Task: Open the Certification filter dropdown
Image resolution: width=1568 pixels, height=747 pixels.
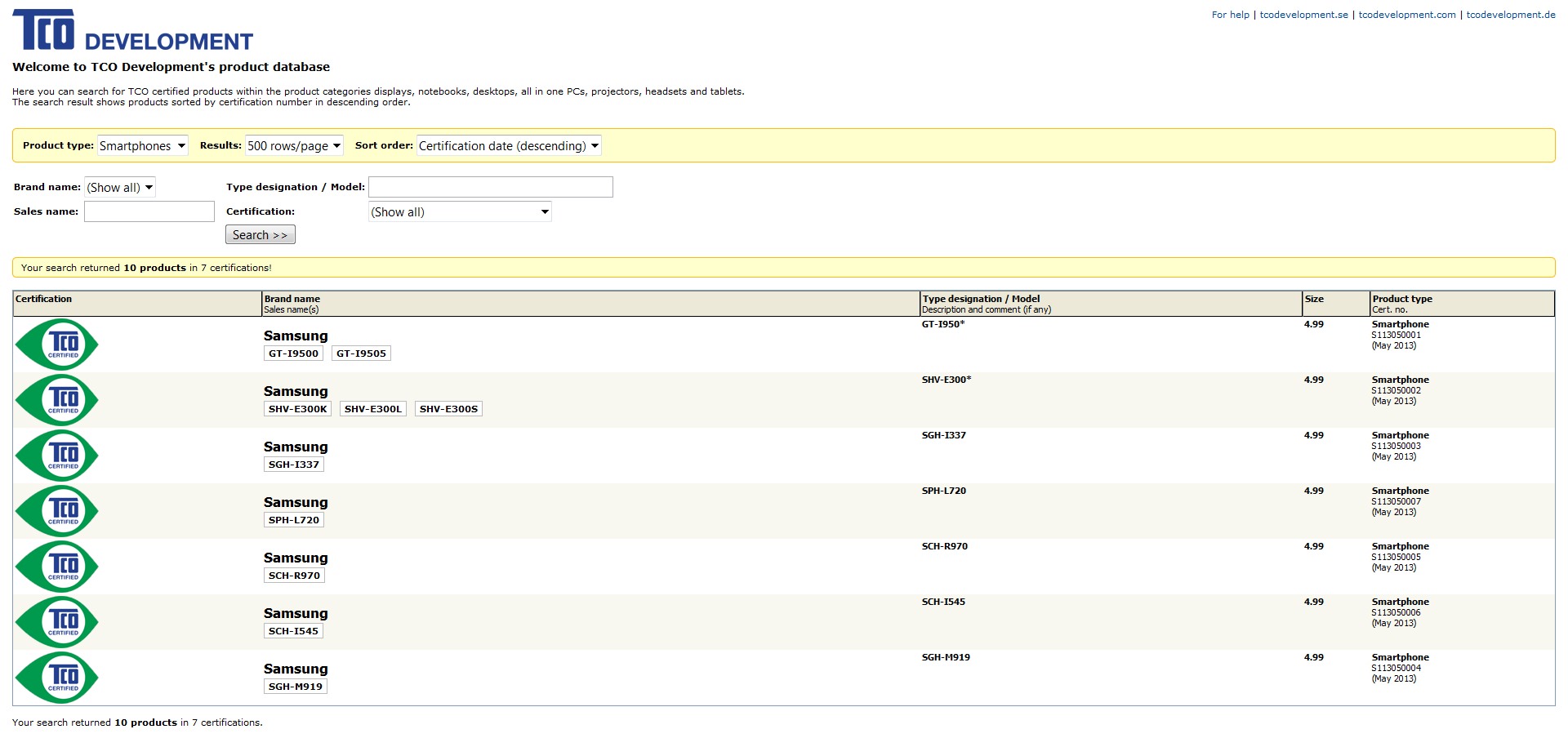Action: [x=460, y=211]
